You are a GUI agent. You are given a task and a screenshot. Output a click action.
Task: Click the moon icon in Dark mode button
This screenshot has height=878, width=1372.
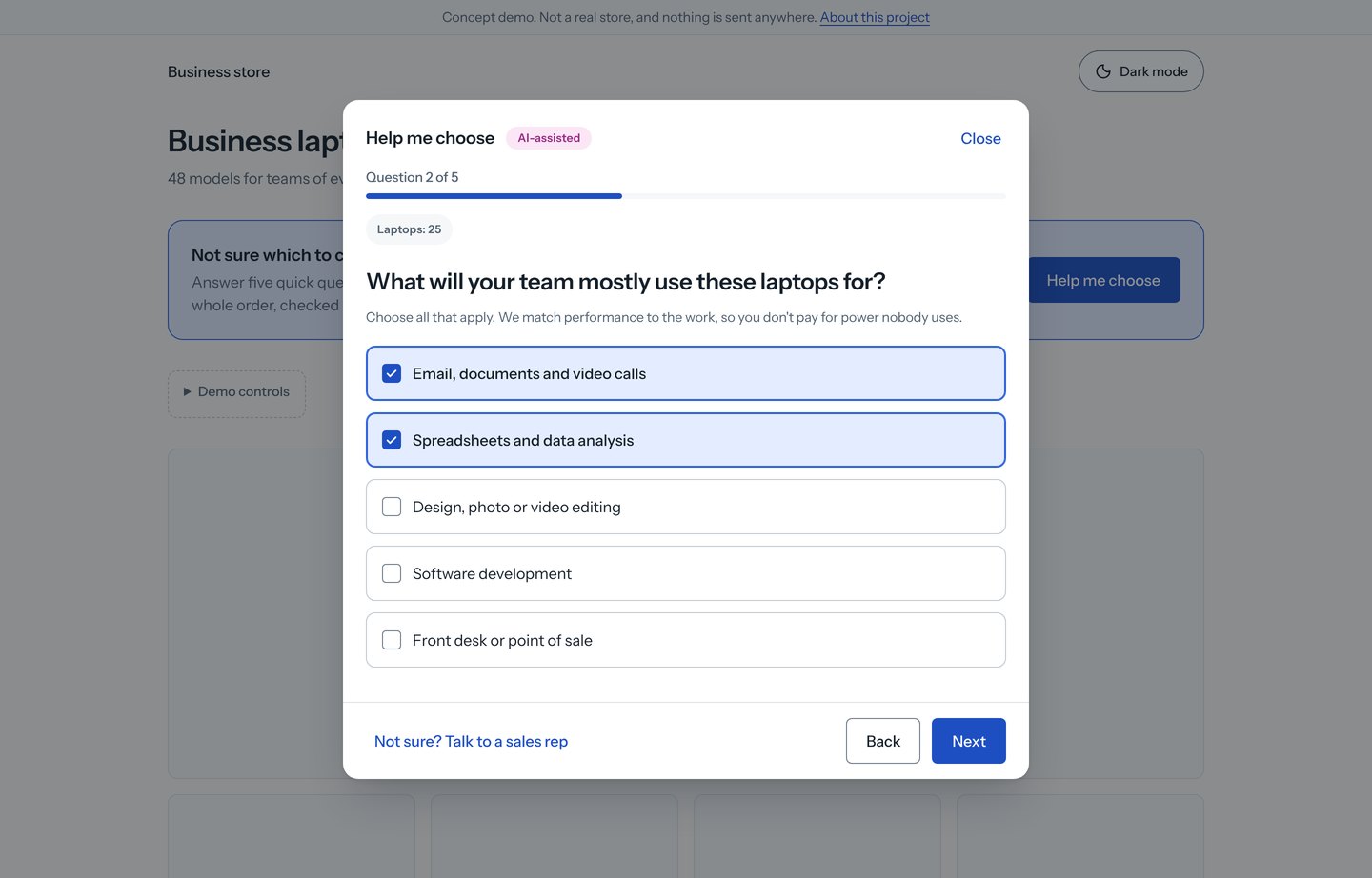point(1103,71)
